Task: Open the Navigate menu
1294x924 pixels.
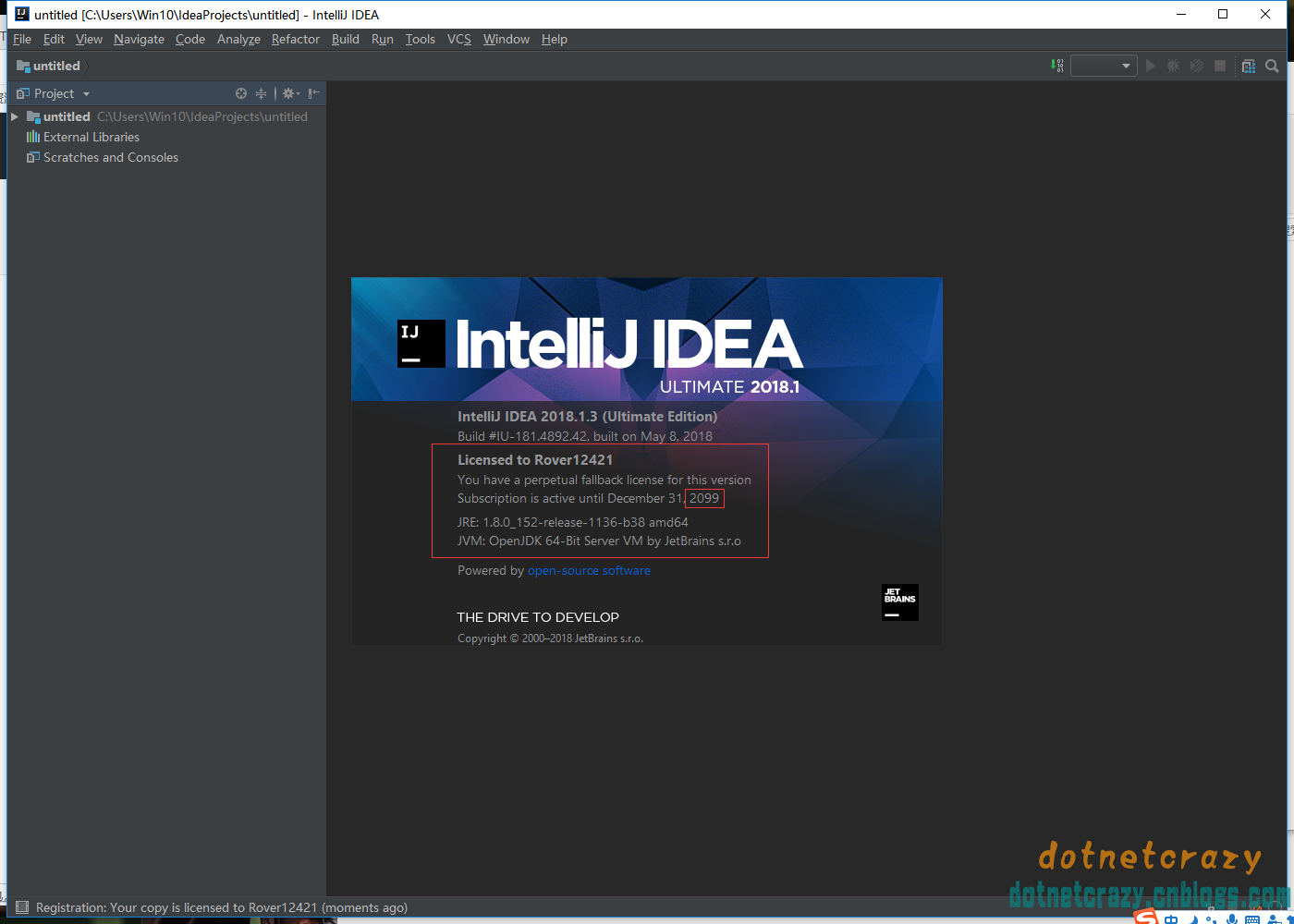Action: pos(139,39)
